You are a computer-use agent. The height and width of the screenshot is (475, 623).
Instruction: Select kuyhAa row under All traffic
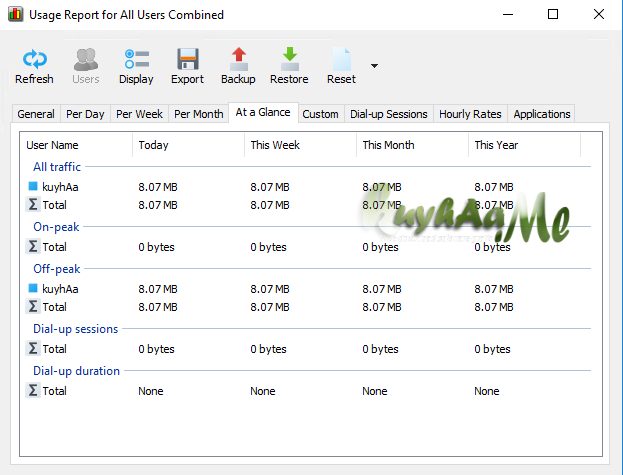[x=60, y=187]
